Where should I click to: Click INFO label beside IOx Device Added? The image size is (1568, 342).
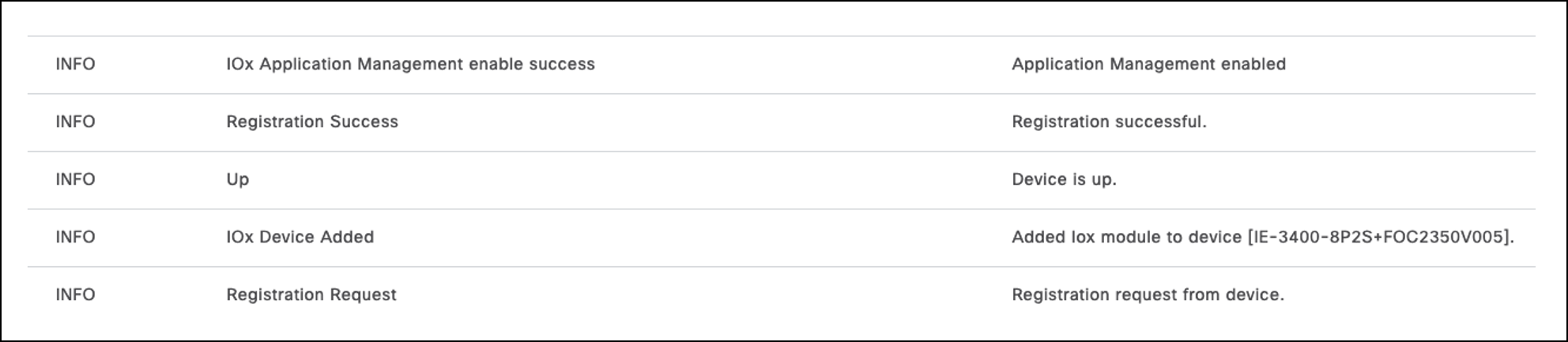tap(75, 237)
